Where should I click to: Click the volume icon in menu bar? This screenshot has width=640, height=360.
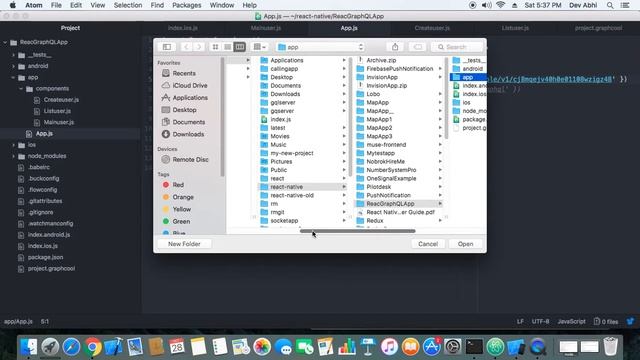coord(486,5)
